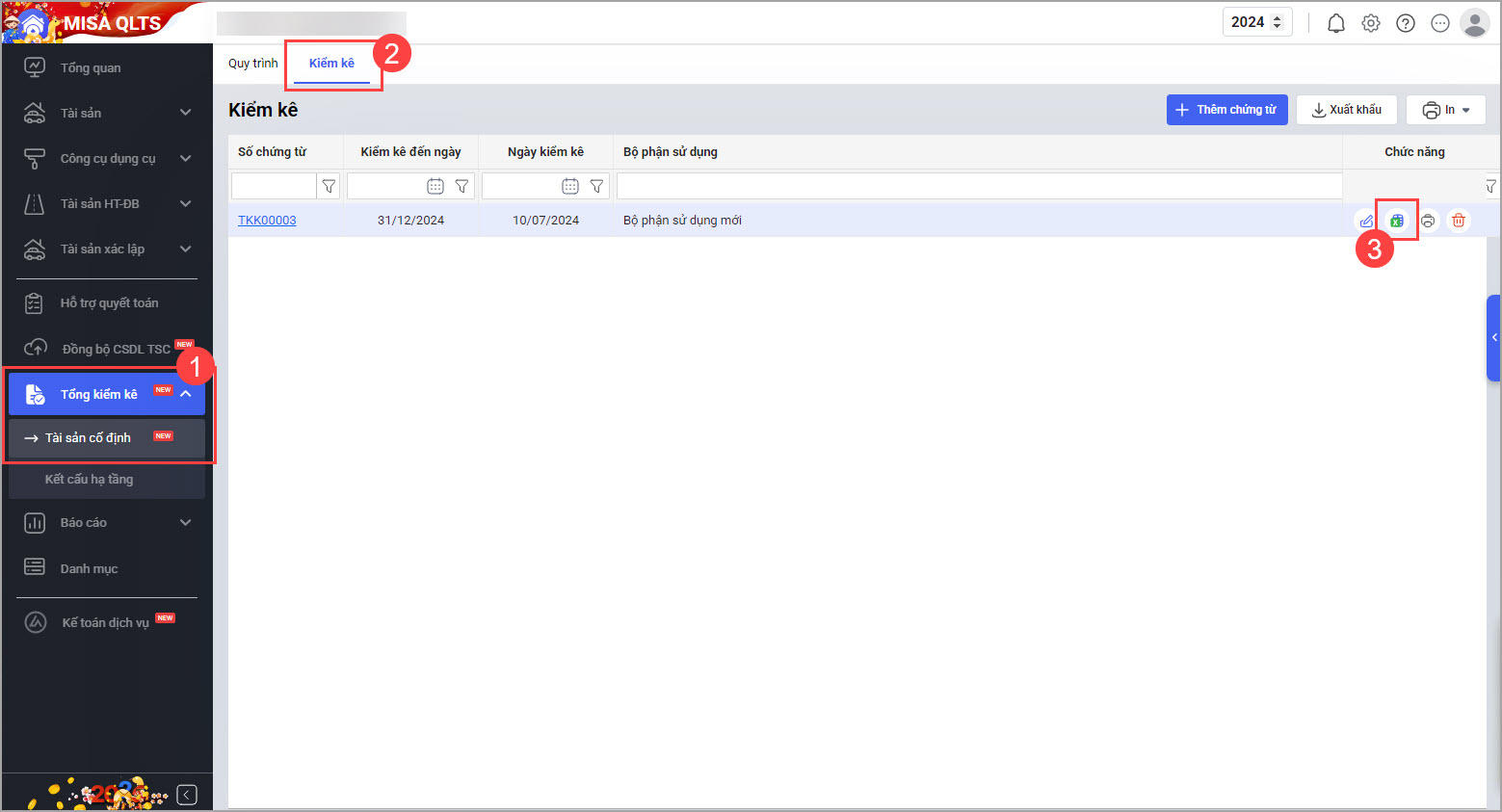Open the help question mark icon
This screenshot has width=1502, height=812.
(x=1406, y=23)
